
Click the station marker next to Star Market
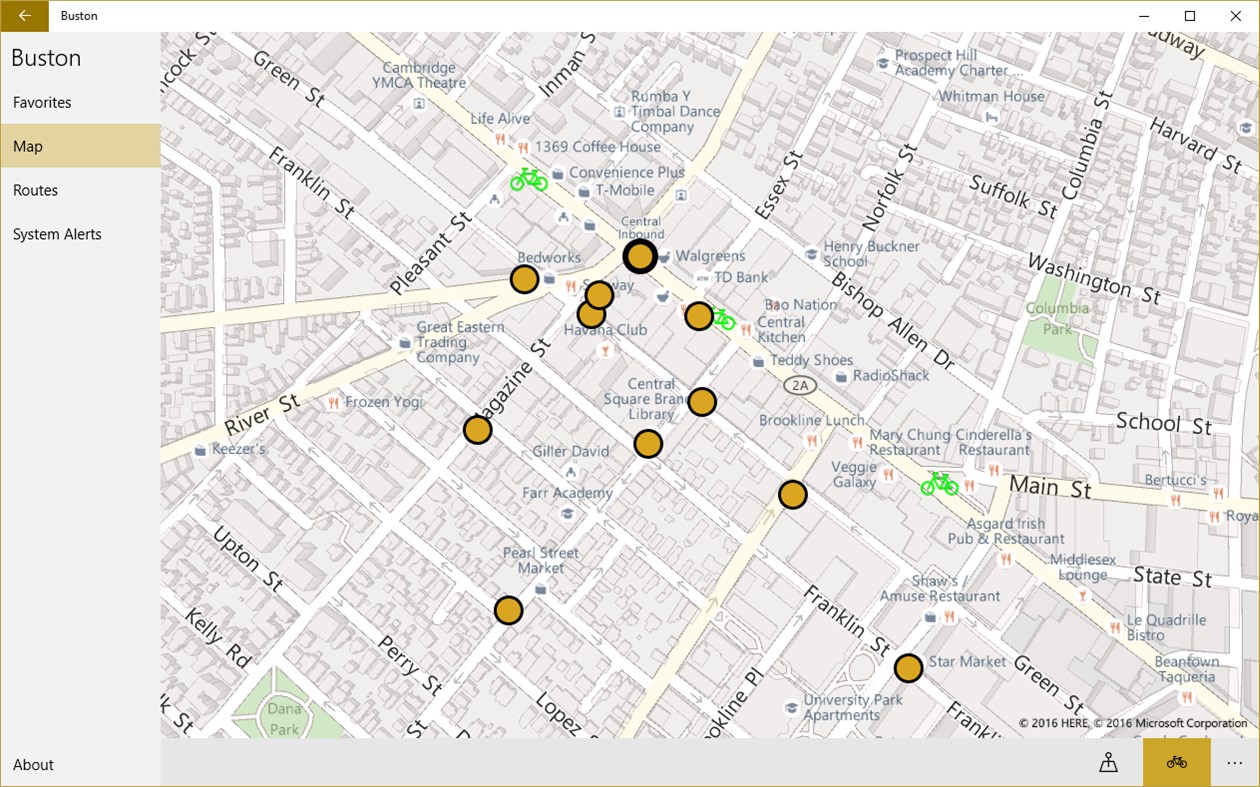pos(908,668)
